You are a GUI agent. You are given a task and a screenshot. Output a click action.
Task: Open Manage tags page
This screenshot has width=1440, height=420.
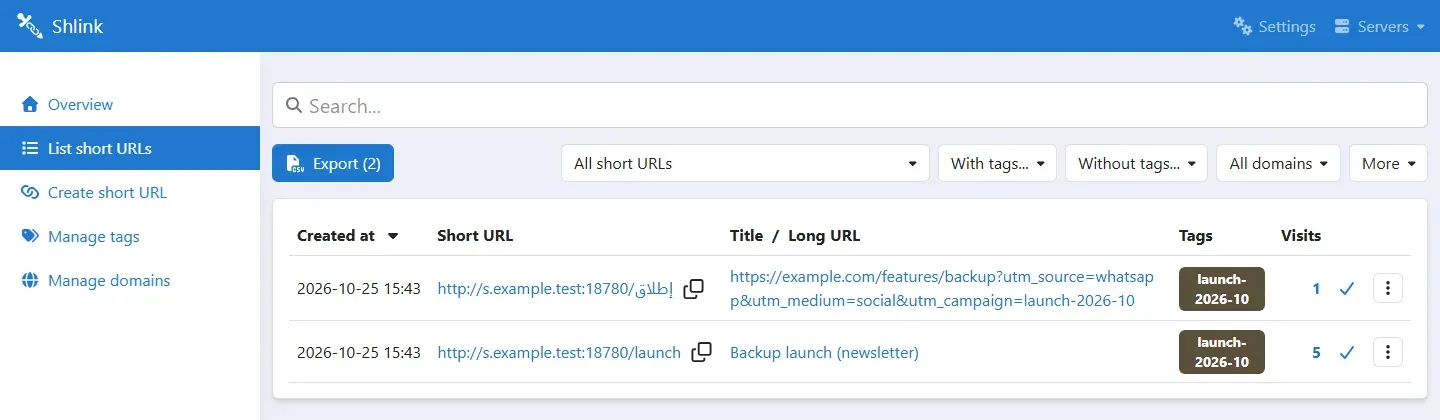130,236
